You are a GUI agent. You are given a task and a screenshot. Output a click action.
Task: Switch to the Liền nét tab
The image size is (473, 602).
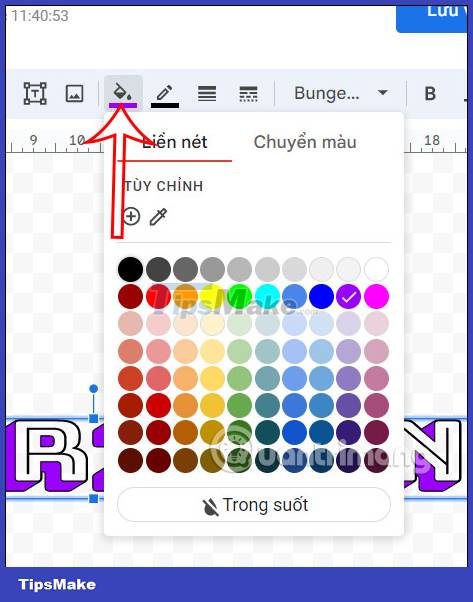tap(175, 142)
